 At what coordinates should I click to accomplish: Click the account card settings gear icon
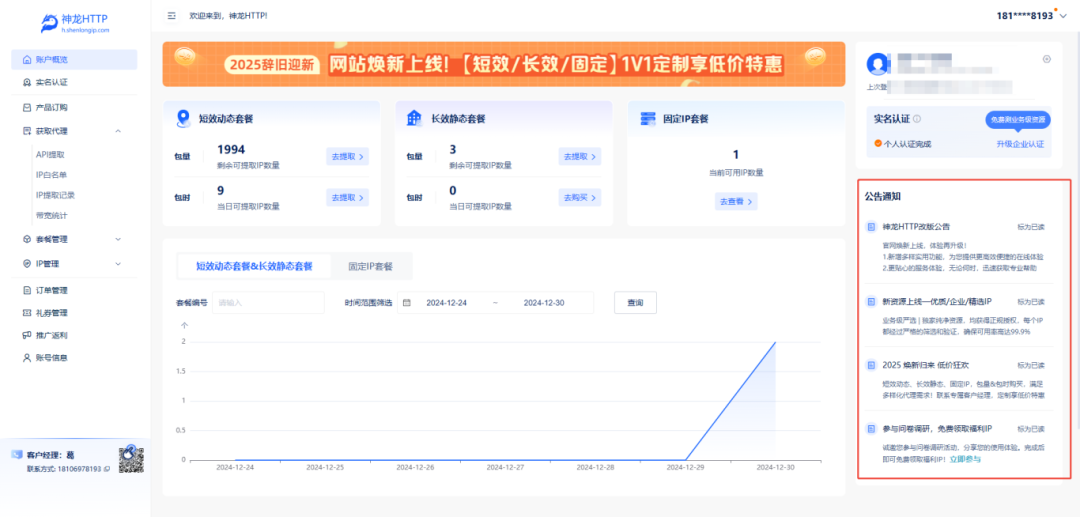[x=1047, y=59]
